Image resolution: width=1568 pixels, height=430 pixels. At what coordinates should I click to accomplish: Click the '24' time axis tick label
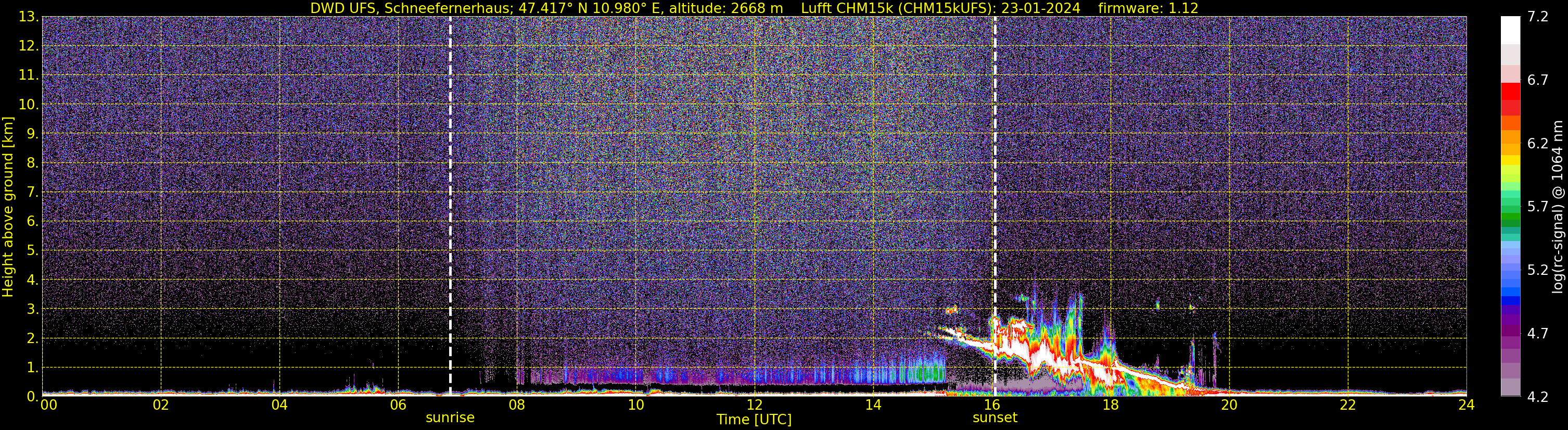pyautogui.click(x=1467, y=405)
